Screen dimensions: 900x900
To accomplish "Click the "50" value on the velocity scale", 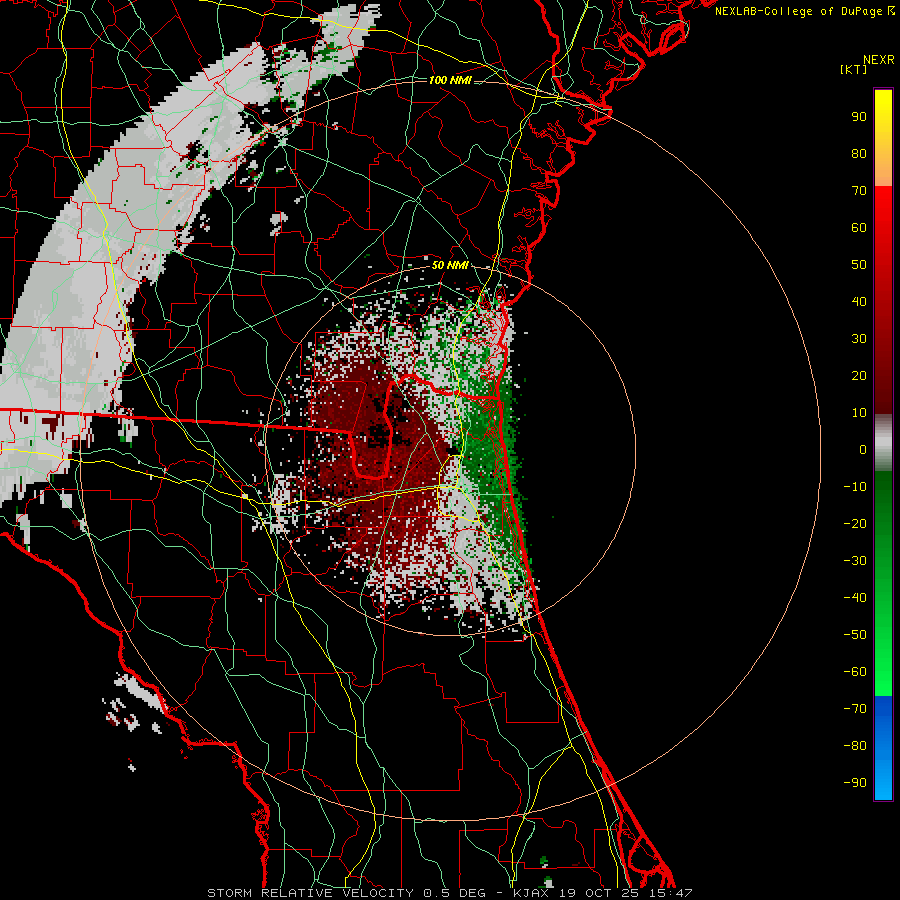I will pyautogui.click(x=859, y=265).
